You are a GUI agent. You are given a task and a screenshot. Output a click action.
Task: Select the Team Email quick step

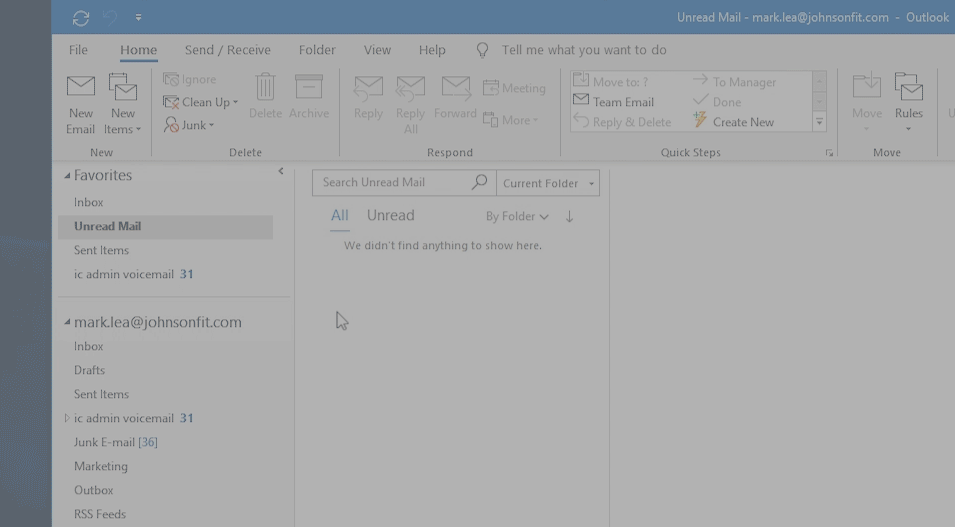coord(614,102)
